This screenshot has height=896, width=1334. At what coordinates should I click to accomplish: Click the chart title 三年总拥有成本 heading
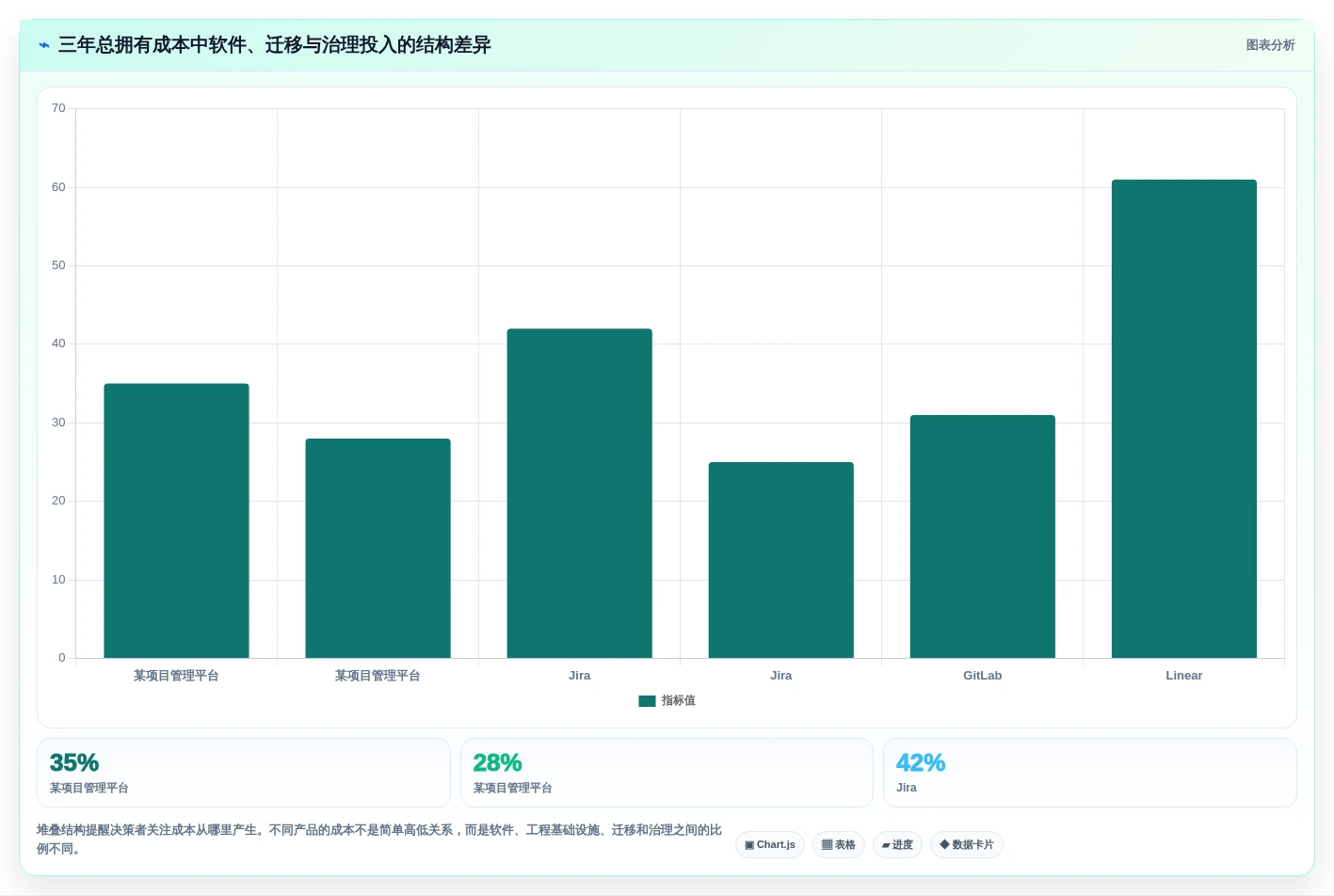pos(275,45)
